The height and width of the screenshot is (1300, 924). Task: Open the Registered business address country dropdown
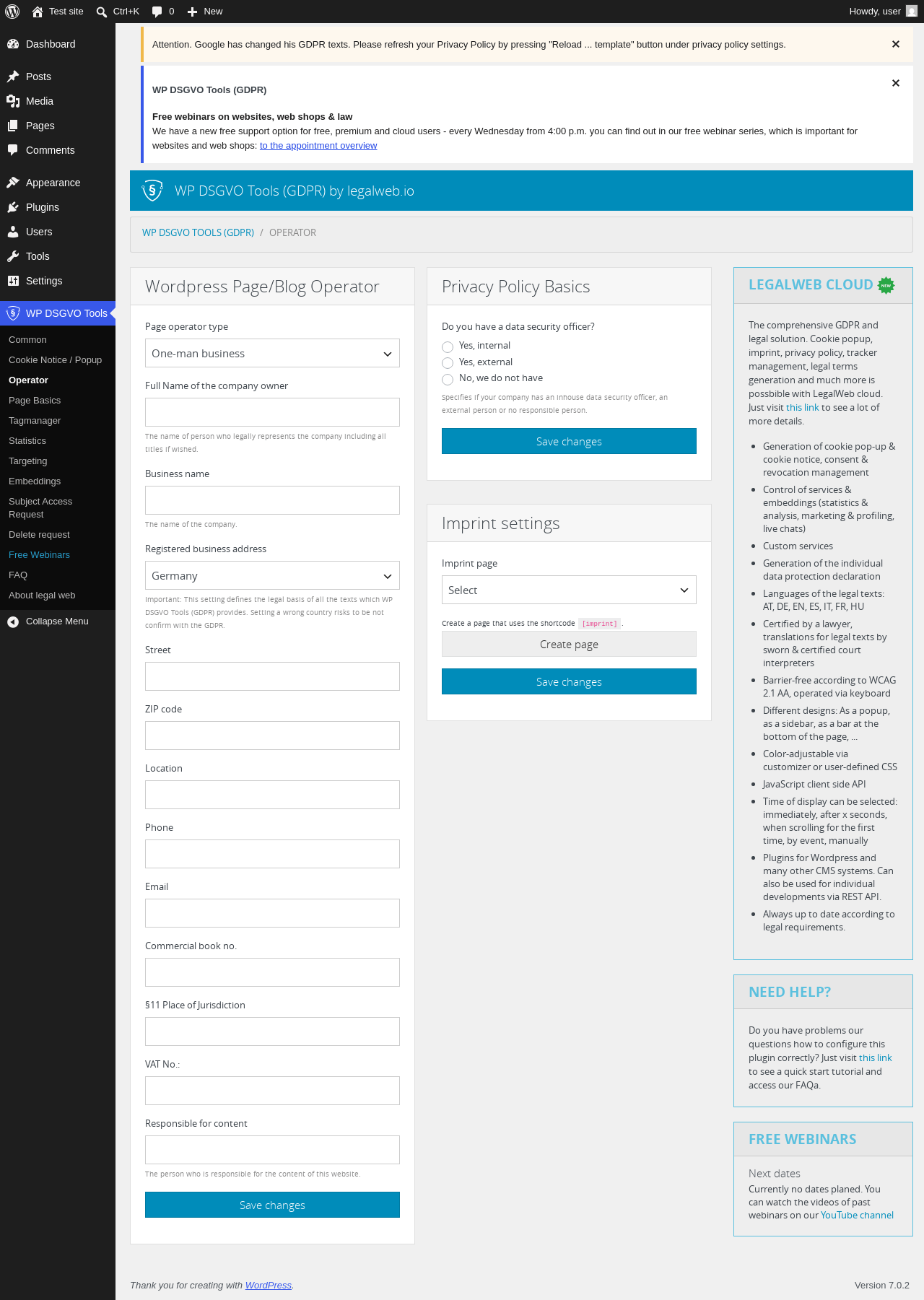tap(272, 575)
